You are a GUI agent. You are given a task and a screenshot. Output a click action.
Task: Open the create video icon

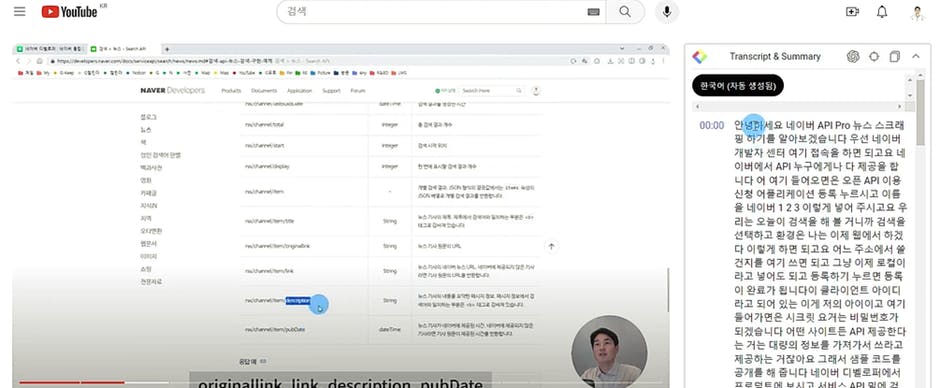852,12
